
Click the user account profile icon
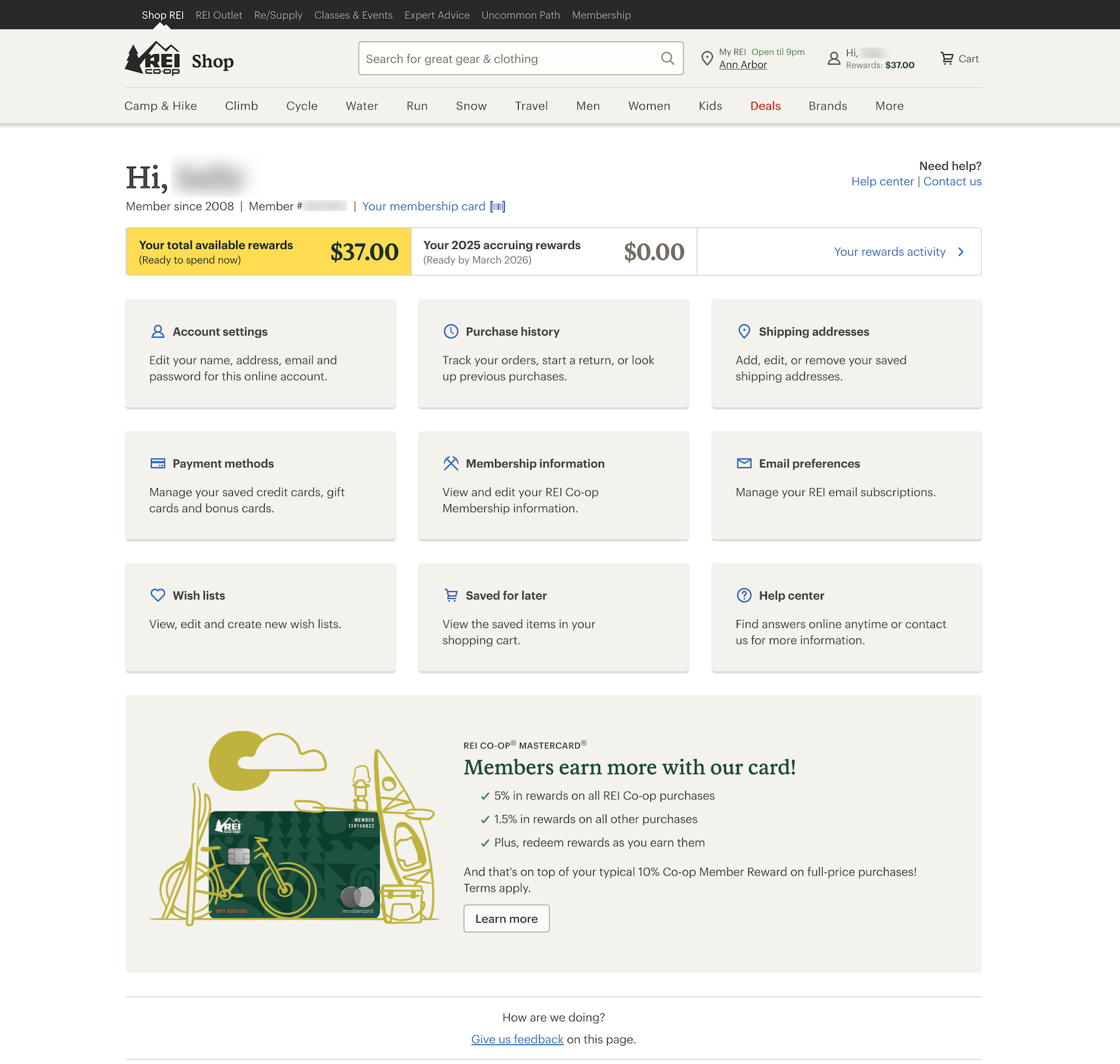(833, 59)
